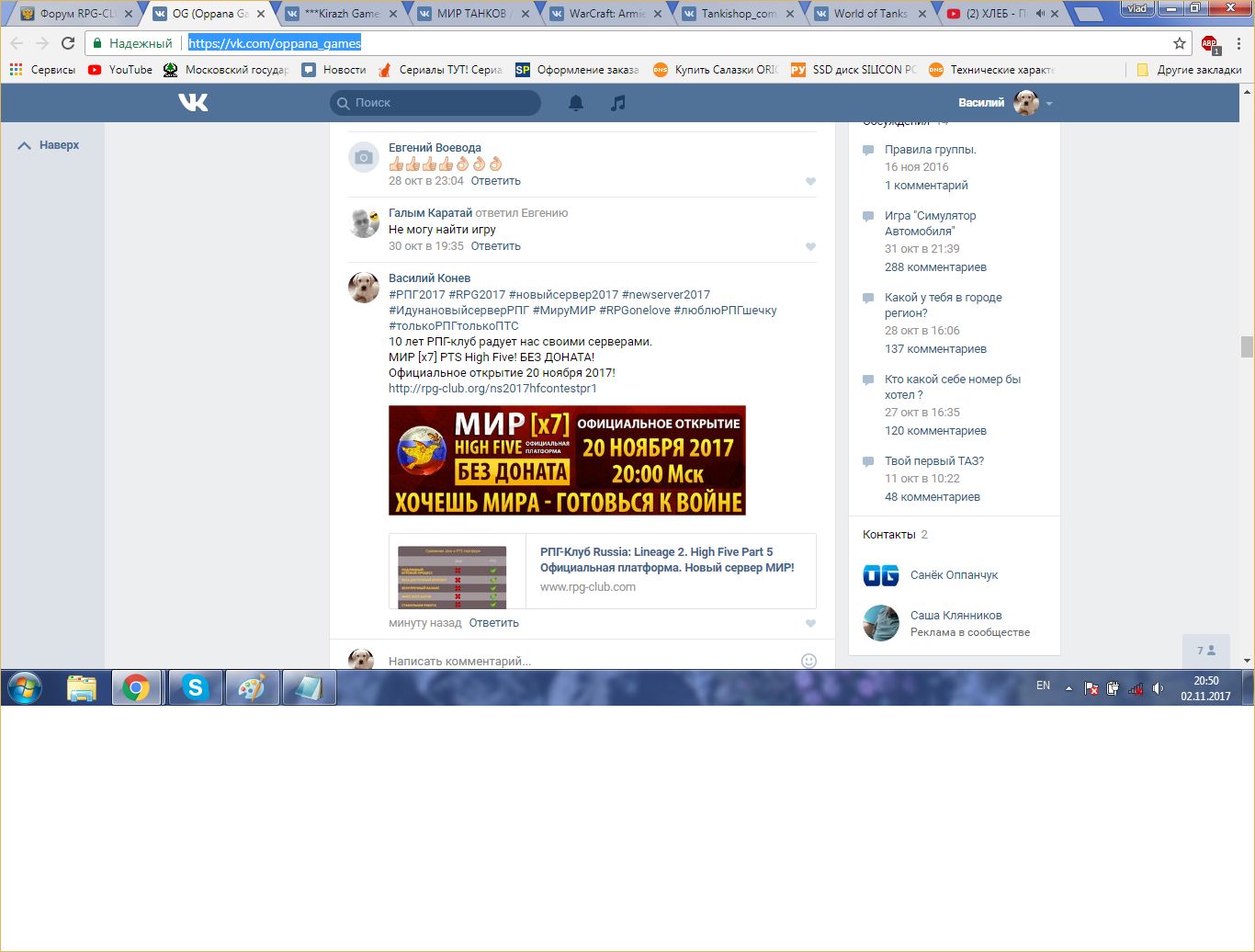Open the VK music note icon
The image size is (1255, 952).
tap(618, 103)
